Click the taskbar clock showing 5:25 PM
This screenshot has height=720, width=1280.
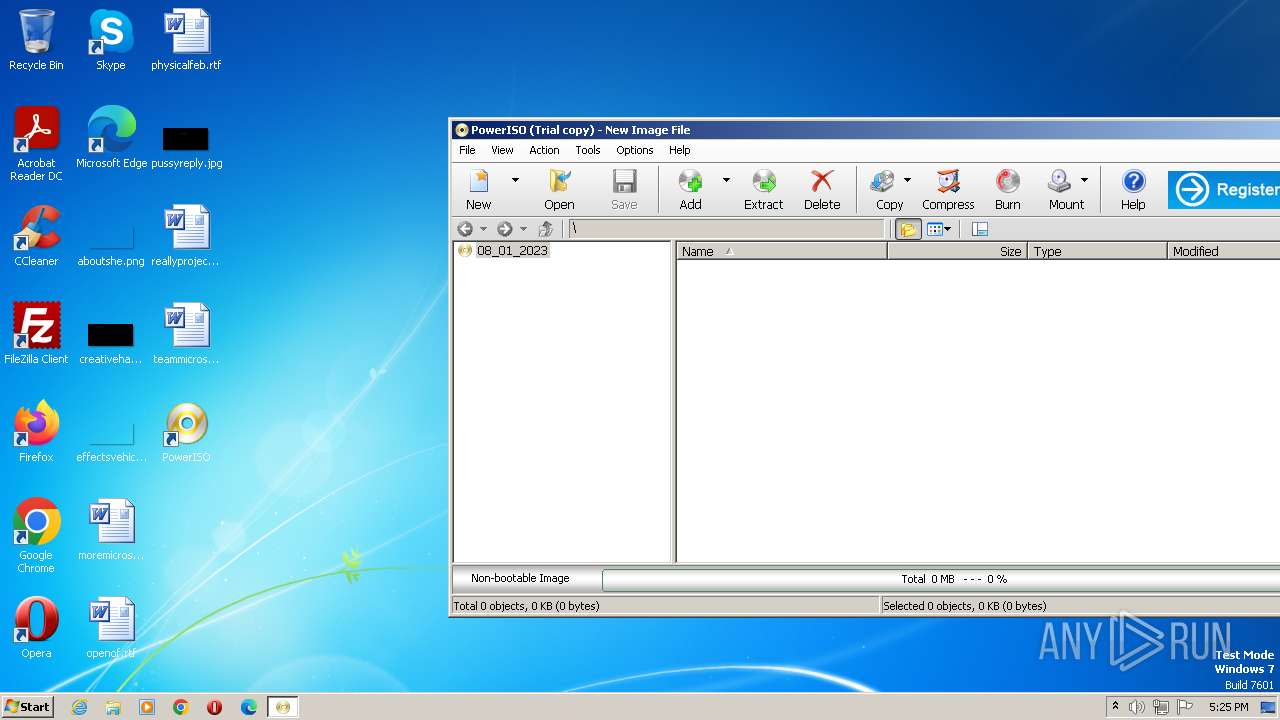(x=1228, y=707)
